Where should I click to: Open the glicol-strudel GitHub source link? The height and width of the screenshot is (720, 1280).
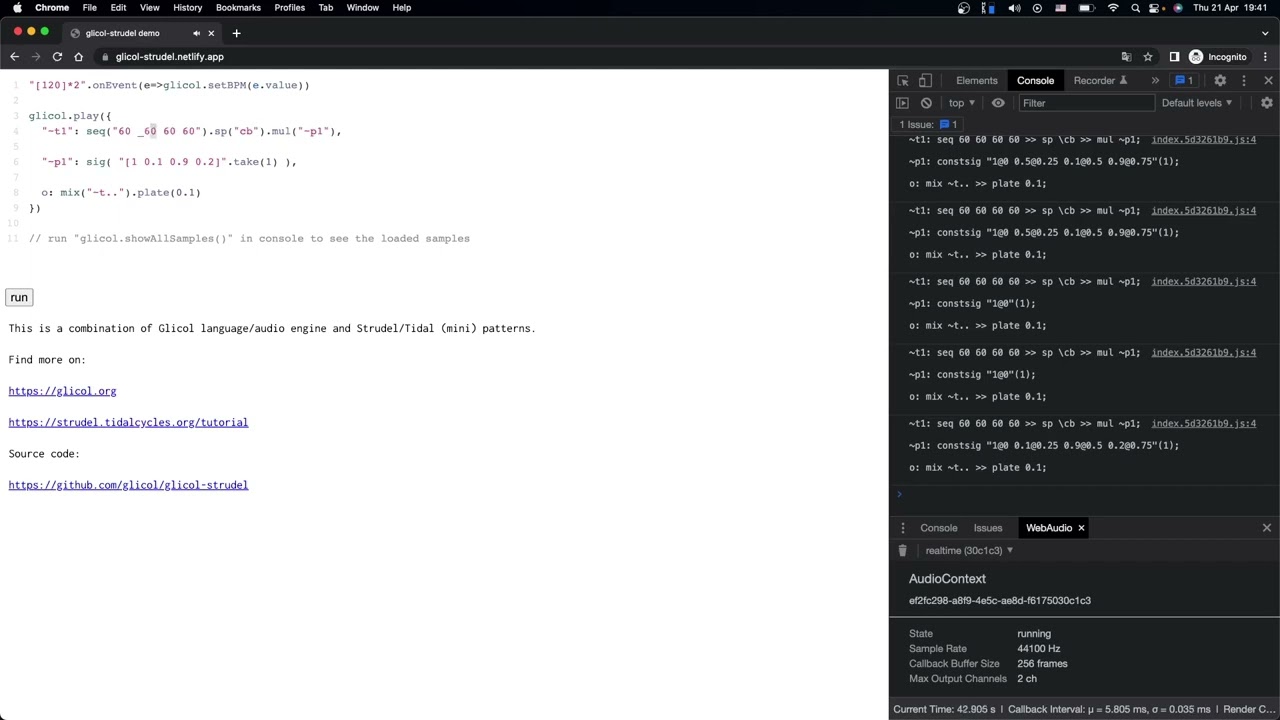[x=128, y=485]
